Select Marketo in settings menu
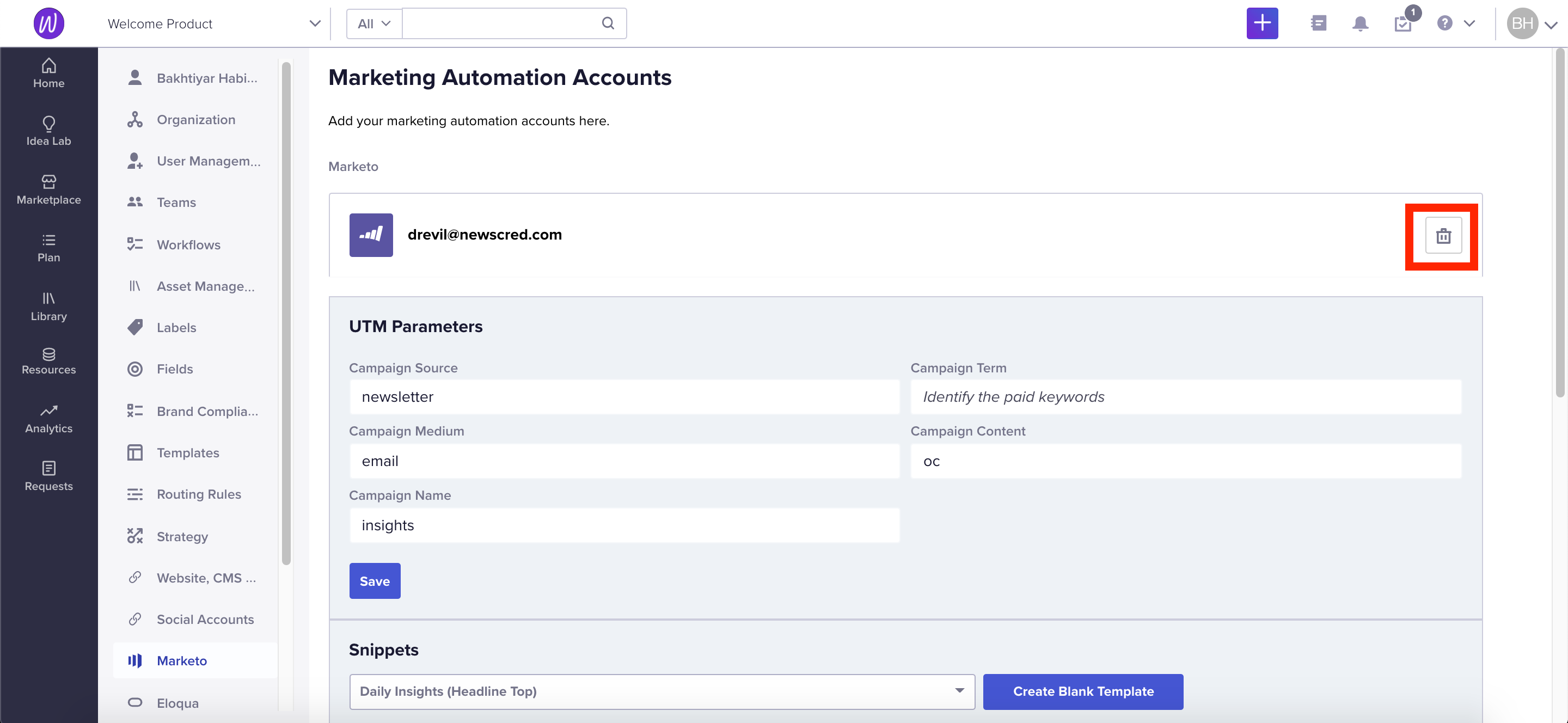 coord(195,660)
